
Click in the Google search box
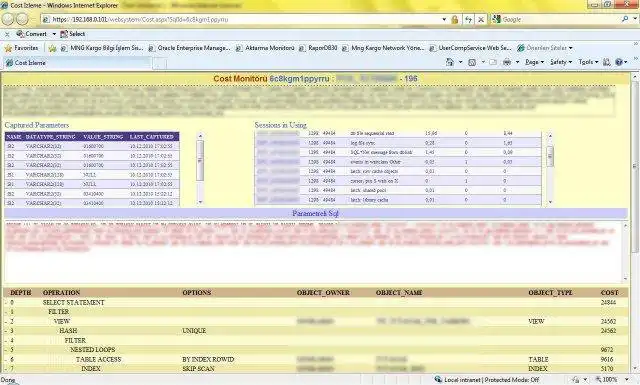click(556, 19)
